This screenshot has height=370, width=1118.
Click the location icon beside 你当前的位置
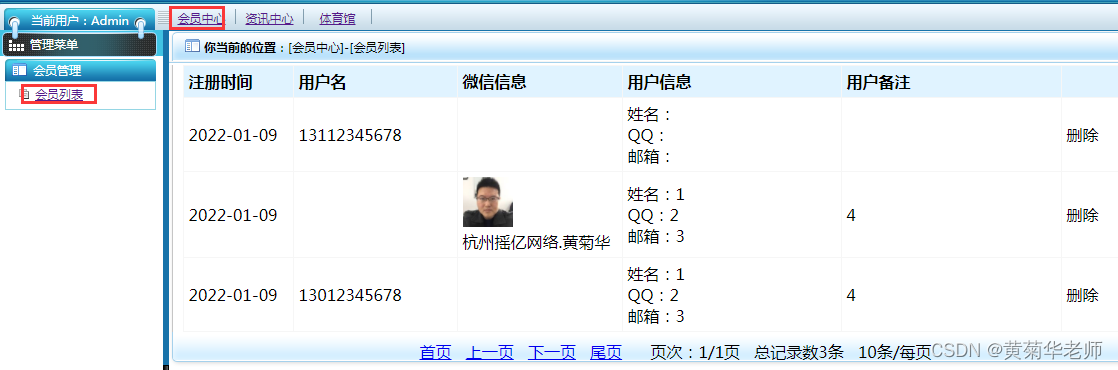pos(192,46)
